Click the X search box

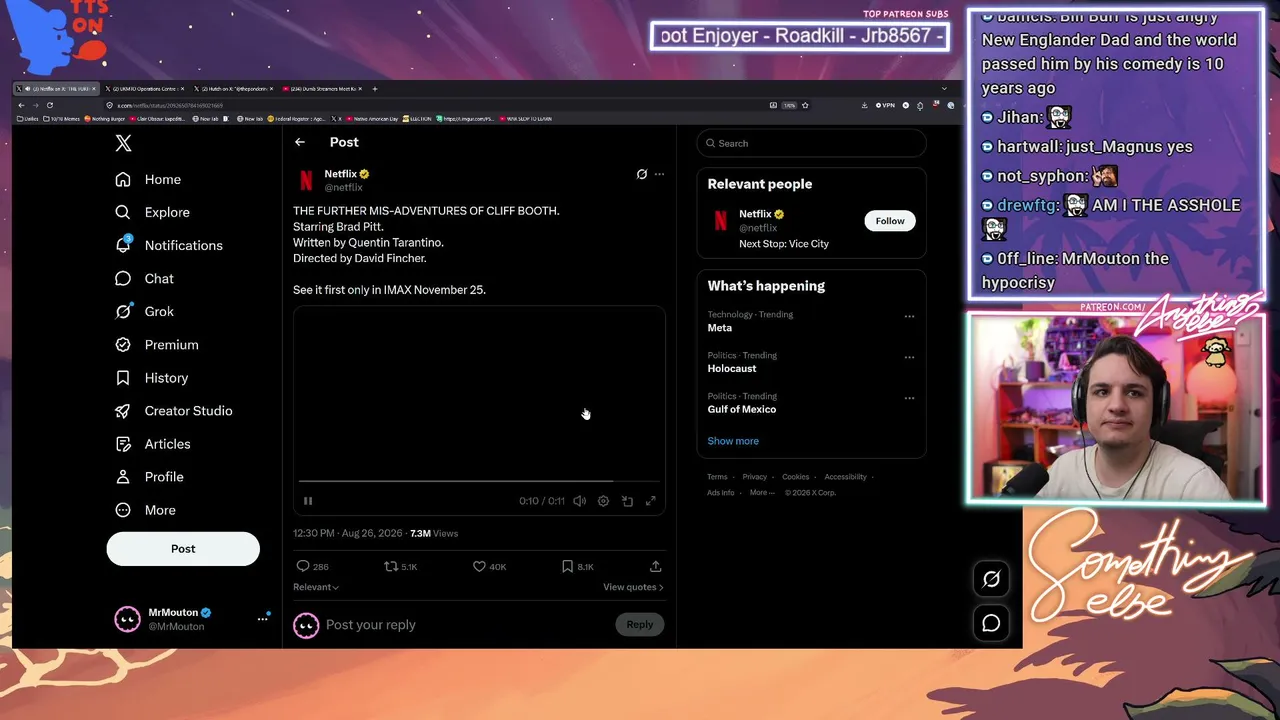click(x=811, y=143)
